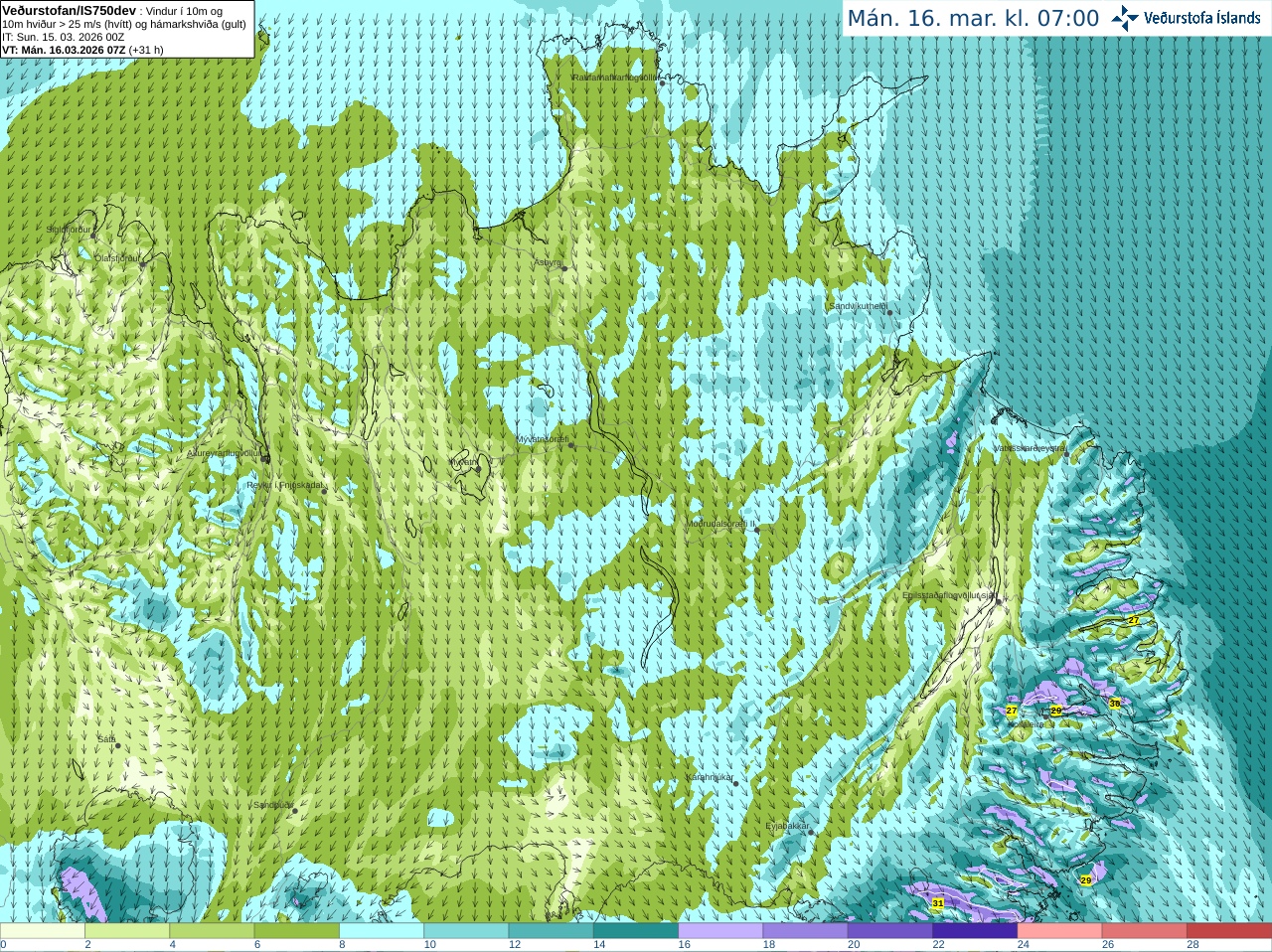
Task: Pick the pale yellow 0–2 legend swatch
Action: tap(43, 931)
